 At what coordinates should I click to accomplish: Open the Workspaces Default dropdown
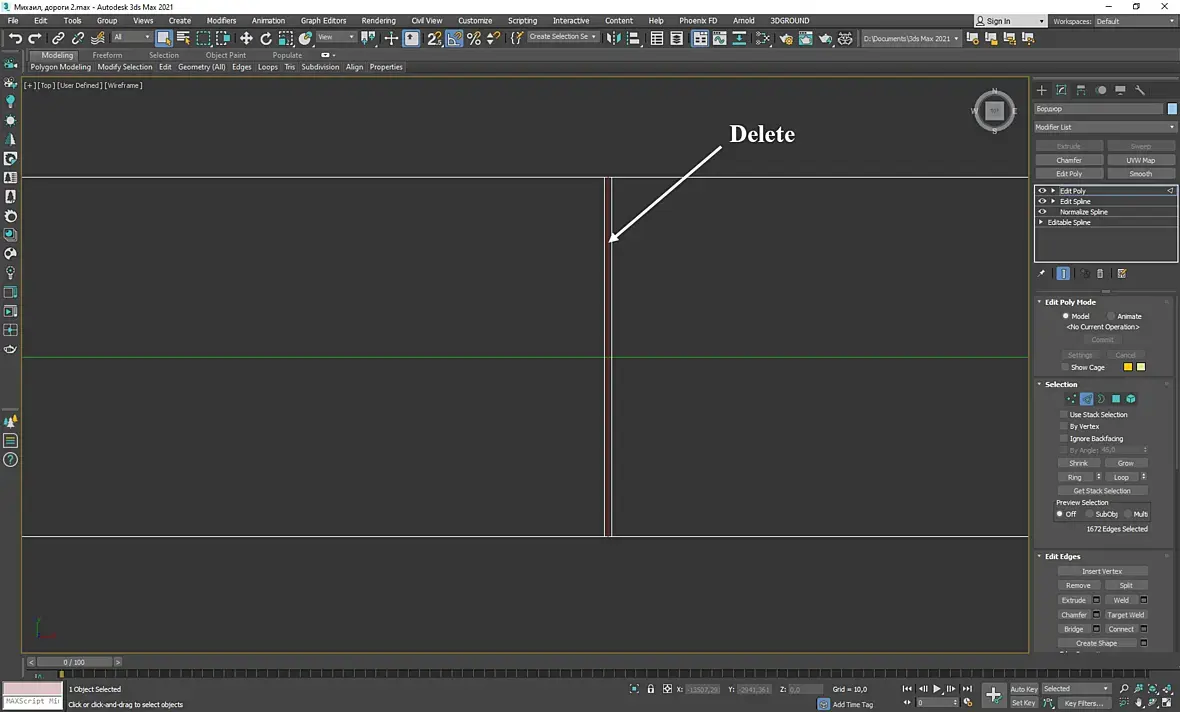pyautogui.click(x=1135, y=21)
